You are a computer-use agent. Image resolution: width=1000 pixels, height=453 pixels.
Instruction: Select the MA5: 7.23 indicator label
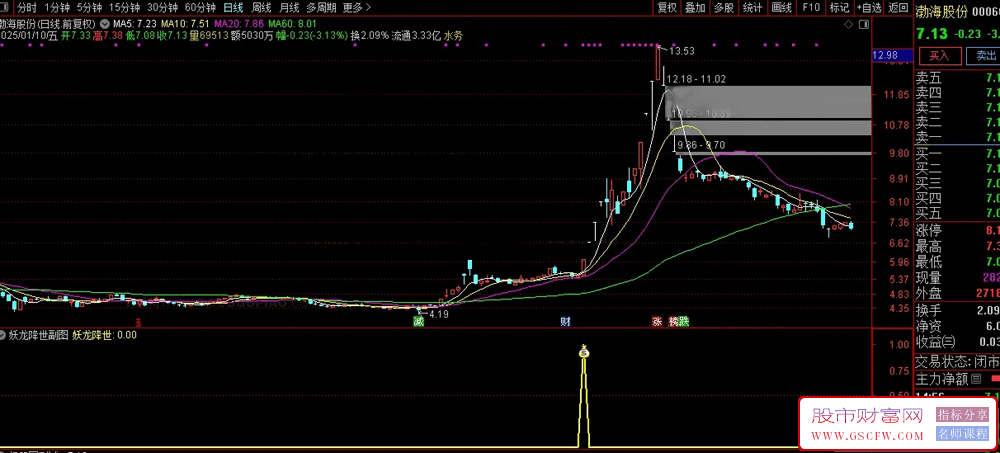(x=136, y=24)
